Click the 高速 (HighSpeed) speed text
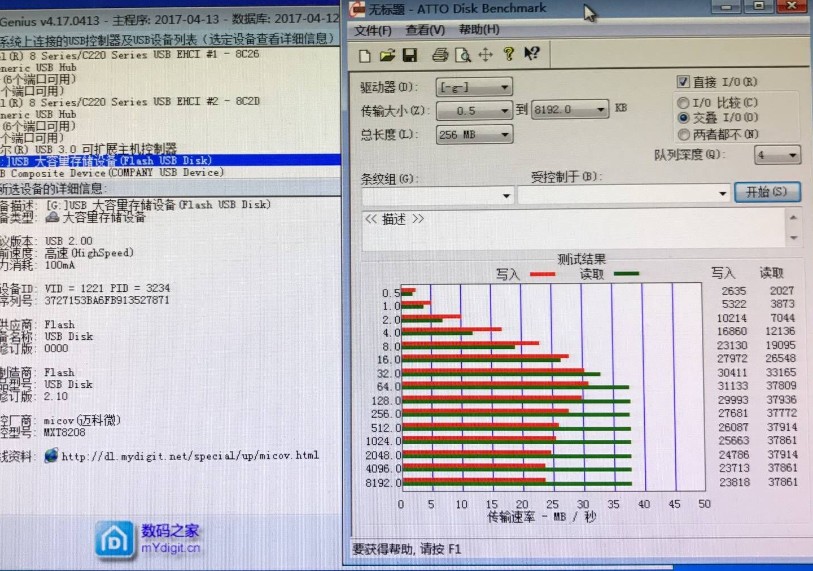Image resolution: width=813 pixels, height=571 pixels. pos(89,253)
